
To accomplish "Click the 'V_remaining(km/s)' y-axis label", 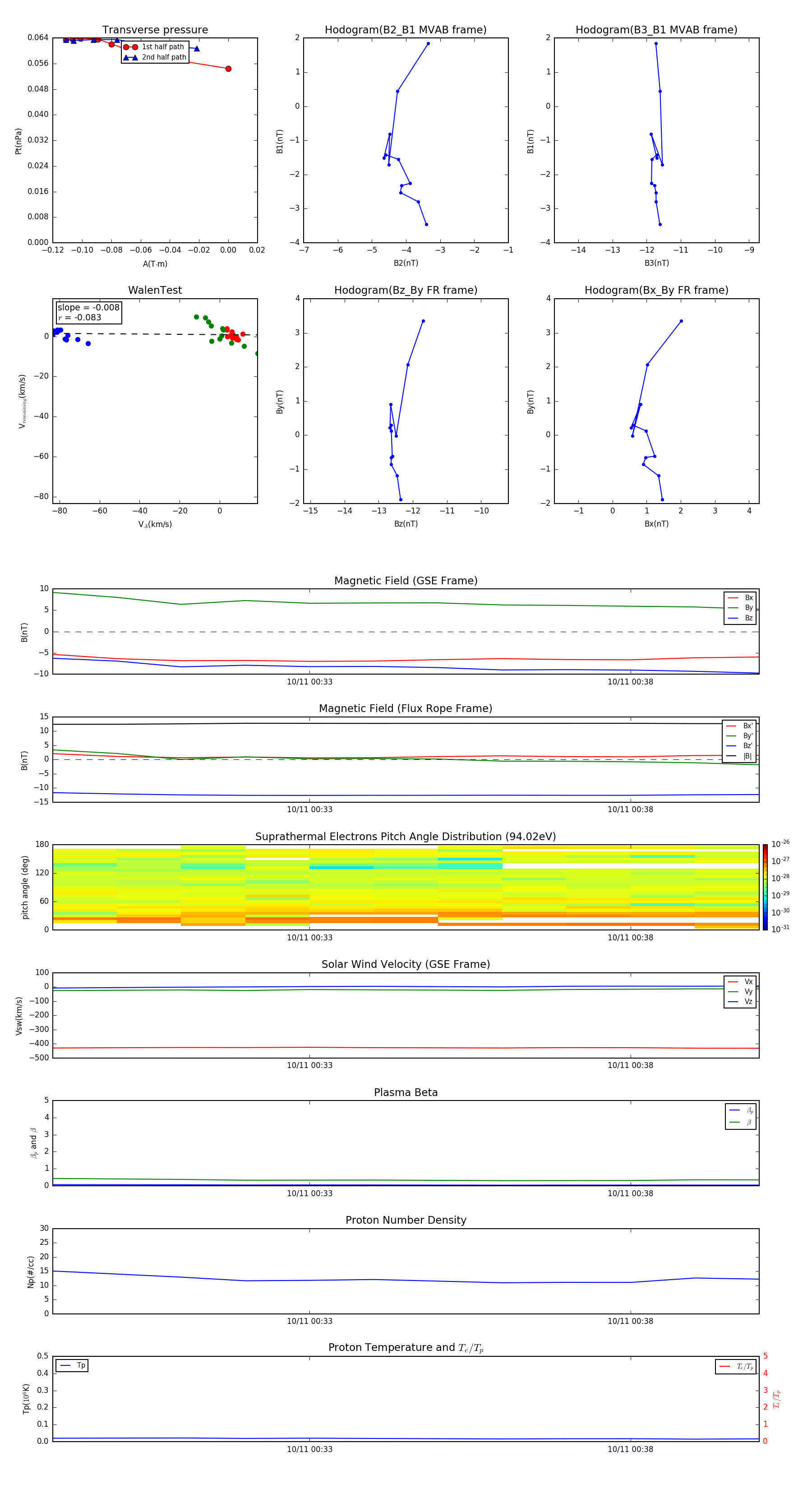I will click(x=23, y=401).
